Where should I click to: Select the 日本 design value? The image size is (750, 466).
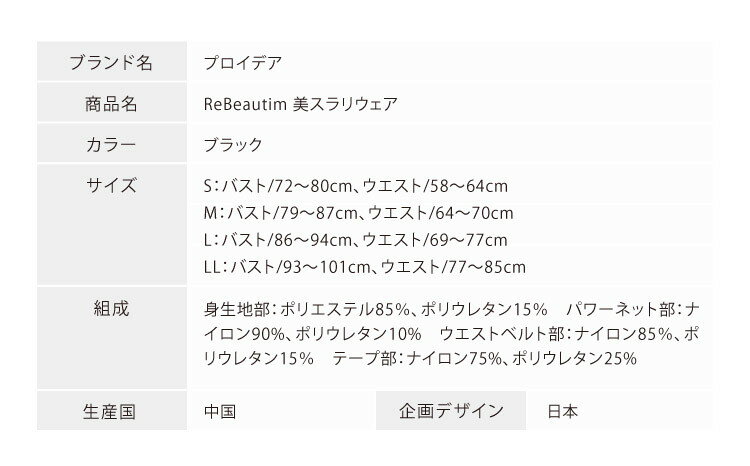563,411
